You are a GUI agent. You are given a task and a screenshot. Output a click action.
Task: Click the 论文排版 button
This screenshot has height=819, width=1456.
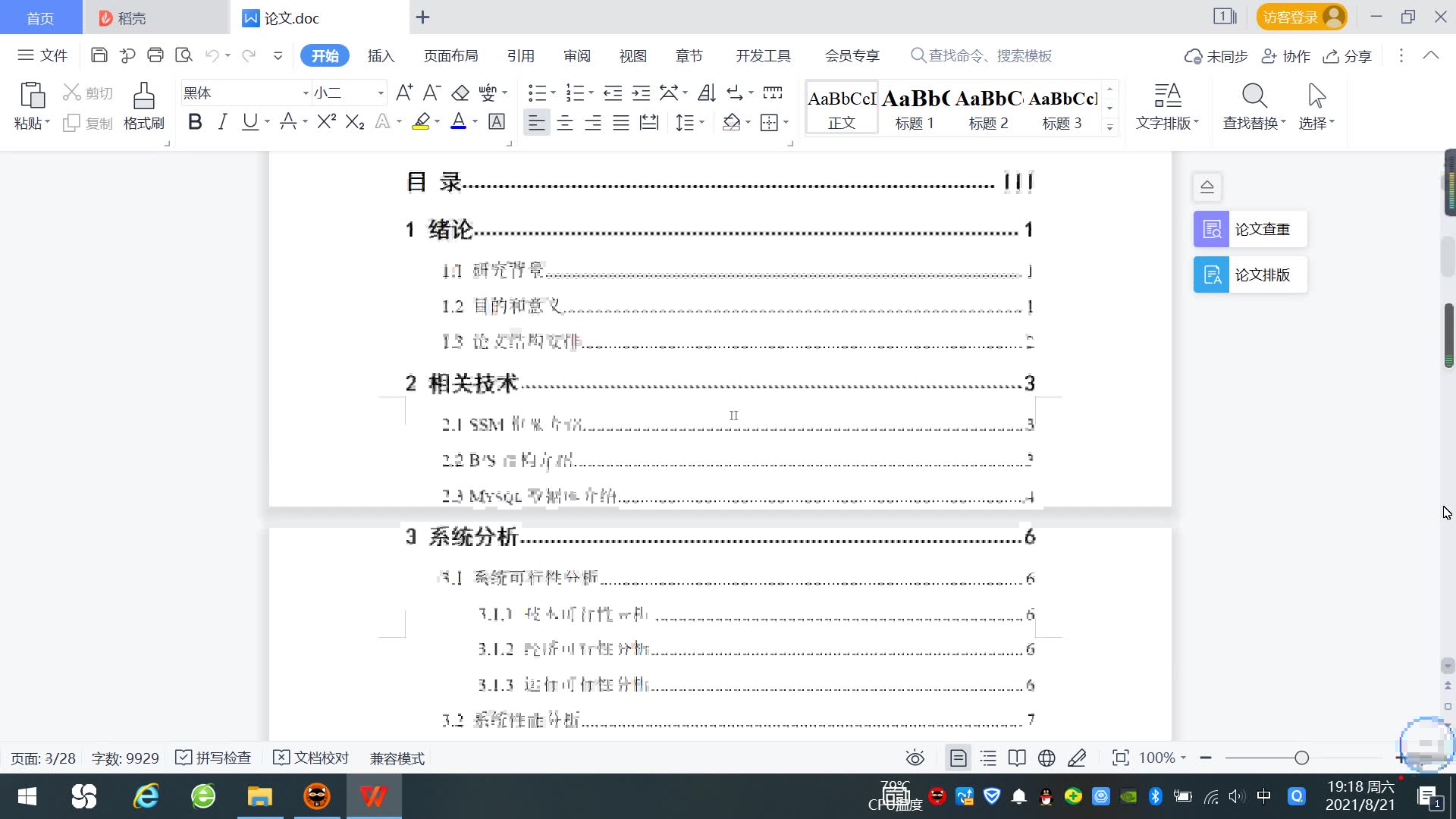point(1250,275)
